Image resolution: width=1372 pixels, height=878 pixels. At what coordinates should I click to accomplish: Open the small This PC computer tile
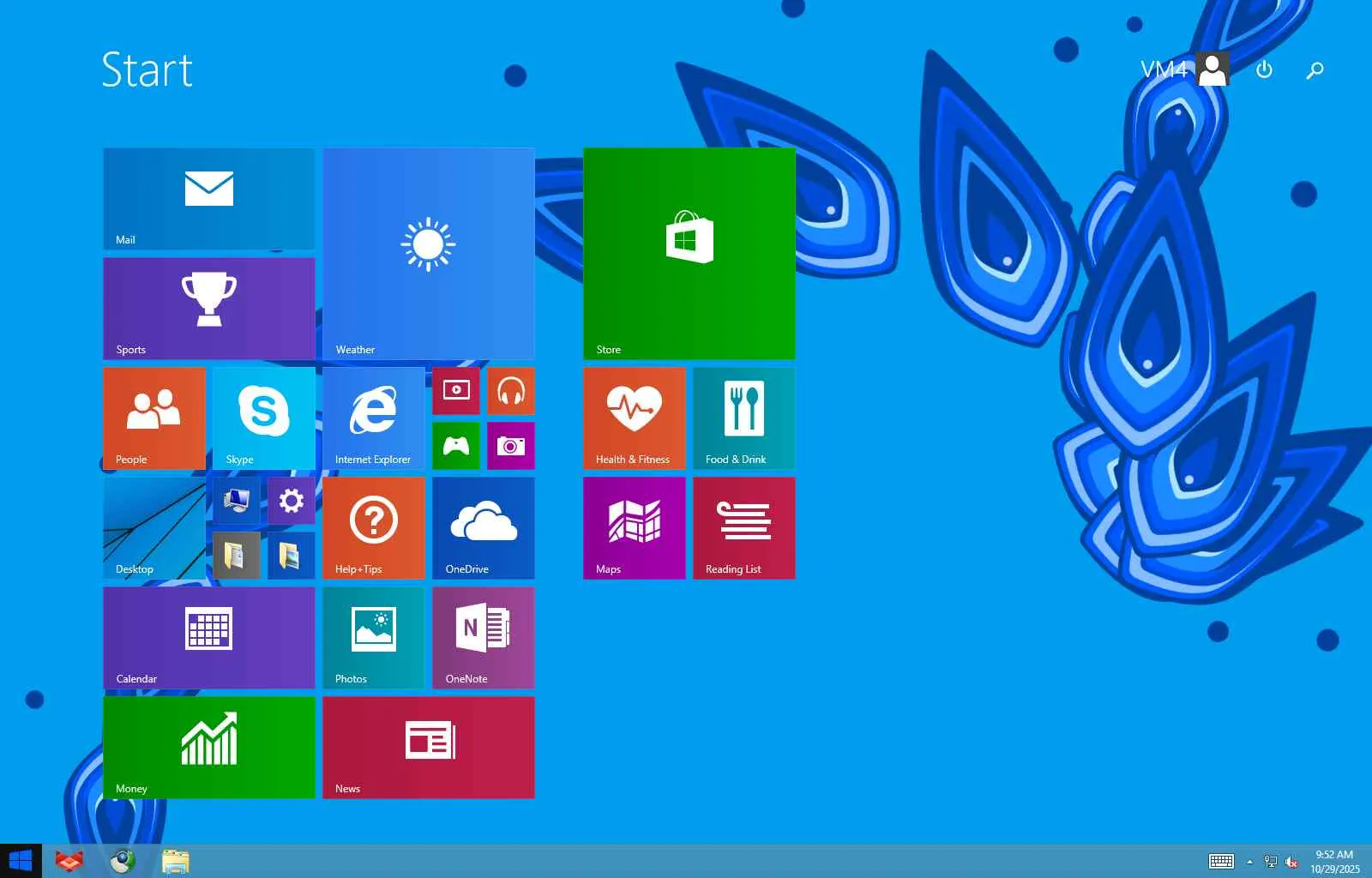pos(237,501)
